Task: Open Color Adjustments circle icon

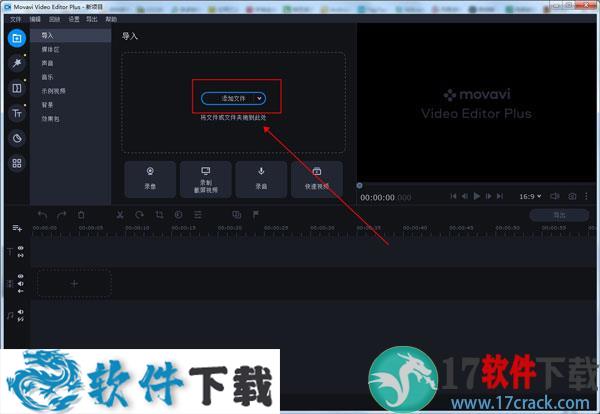Action: (178, 215)
